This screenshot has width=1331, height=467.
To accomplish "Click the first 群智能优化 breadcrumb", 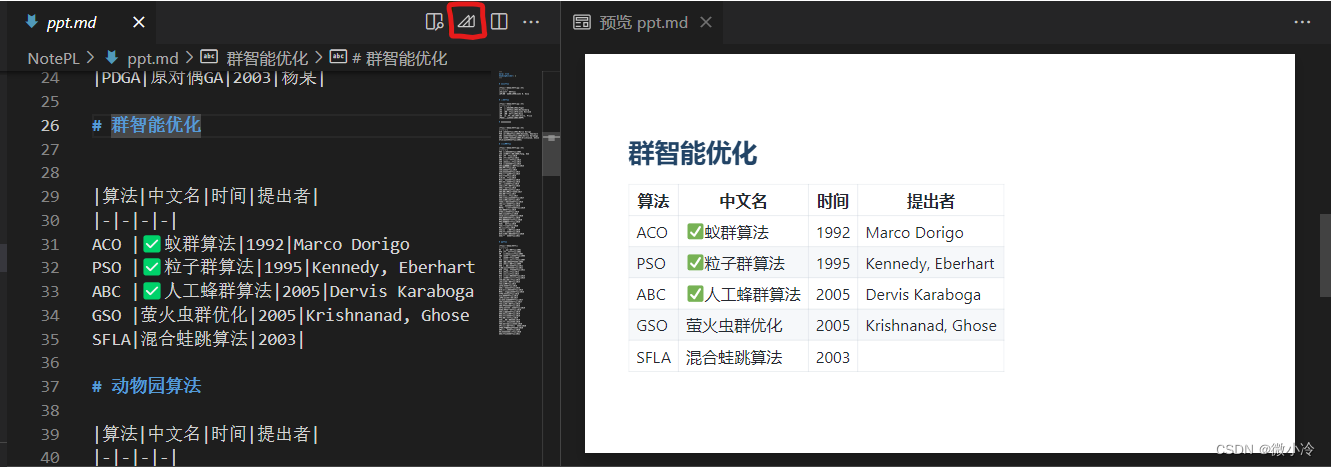I will 268,58.
